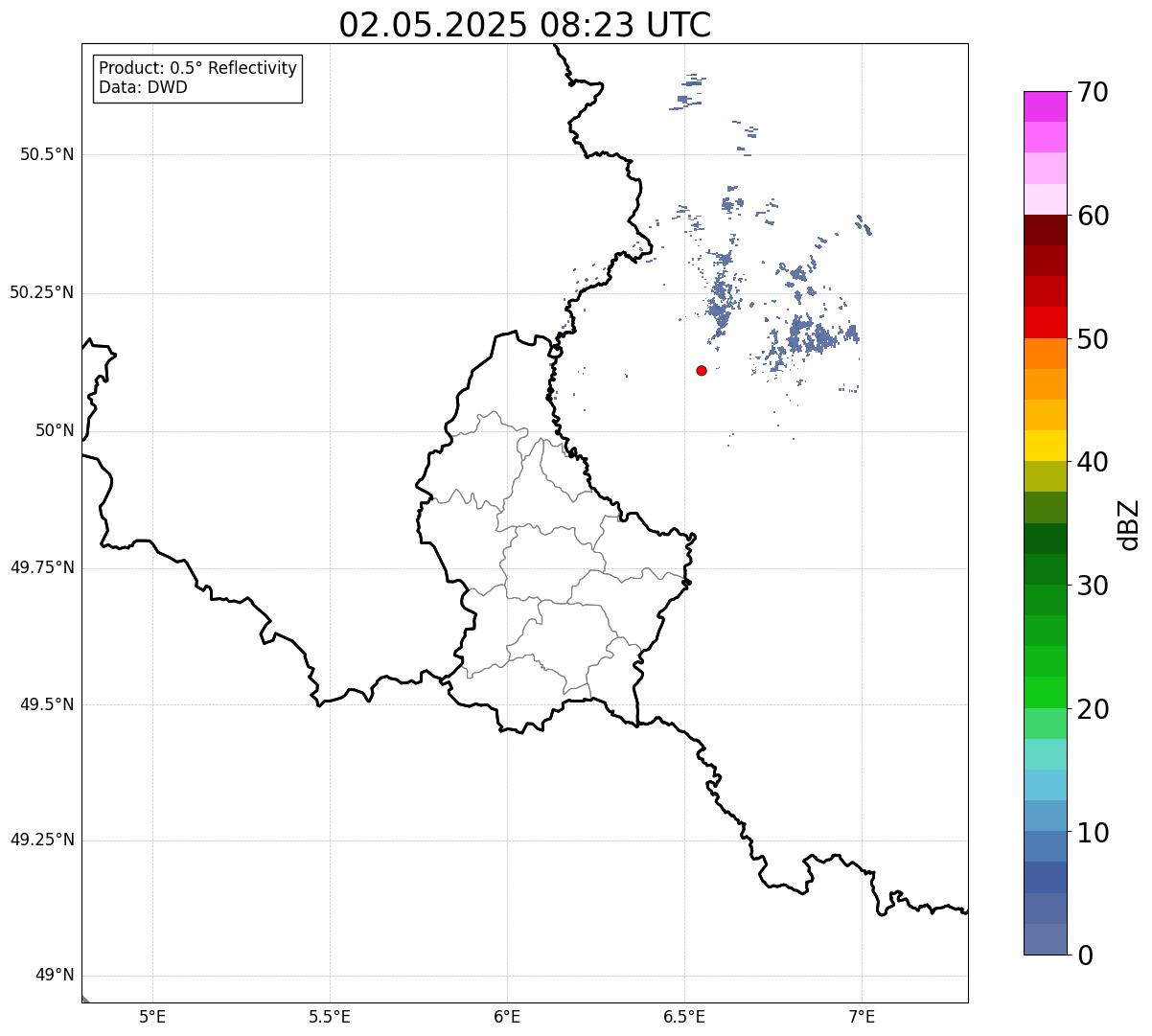This screenshot has width=1152, height=1036.
Task: Click the 30 tick label on colorbar
Action: (1093, 587)
